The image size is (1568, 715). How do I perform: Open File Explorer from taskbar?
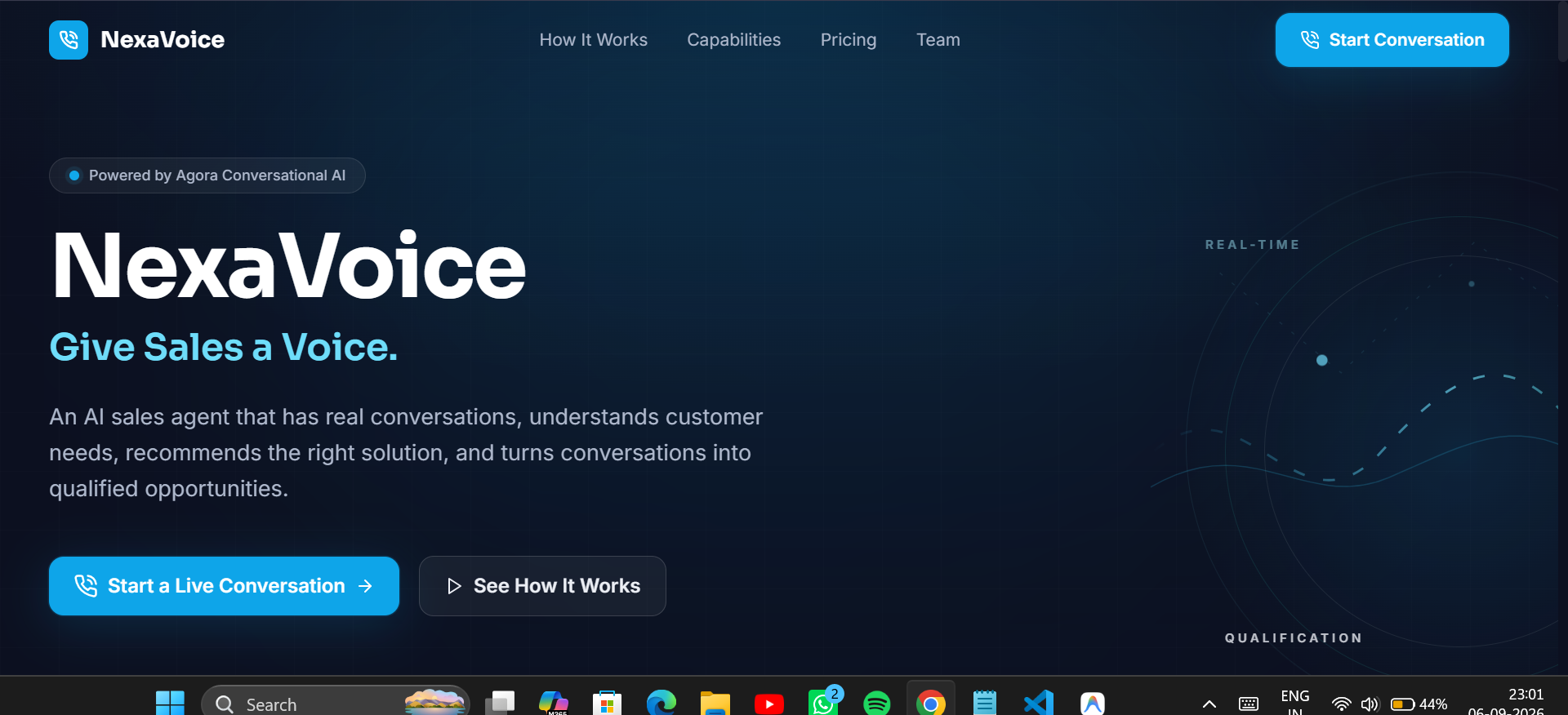[x=715, y=704]
